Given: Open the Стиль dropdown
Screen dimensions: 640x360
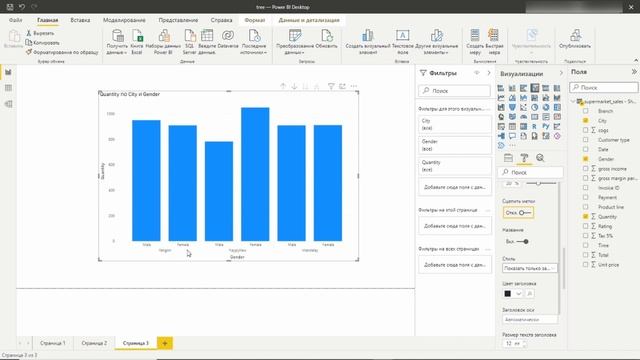Looking at the screenshot, I should point(529,268).
